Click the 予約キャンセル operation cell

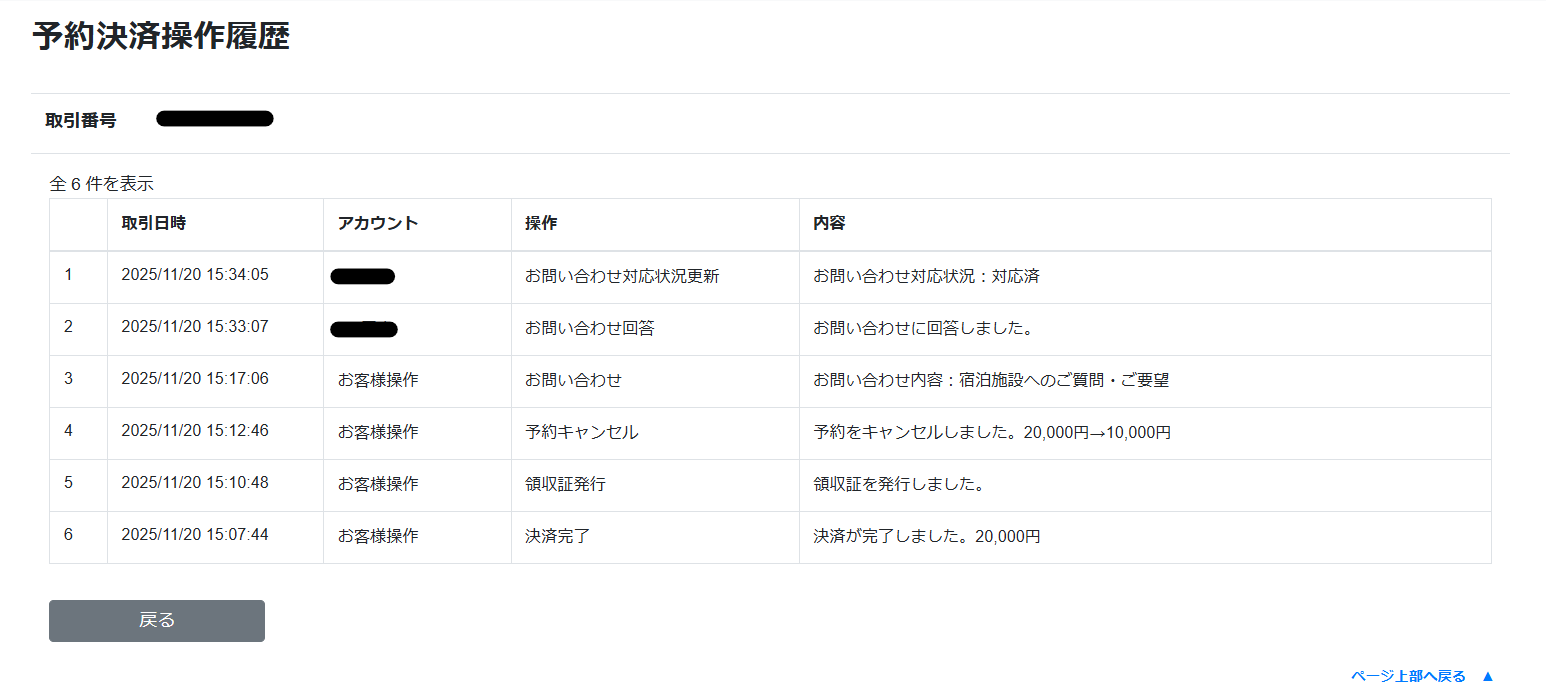(581, 432)
